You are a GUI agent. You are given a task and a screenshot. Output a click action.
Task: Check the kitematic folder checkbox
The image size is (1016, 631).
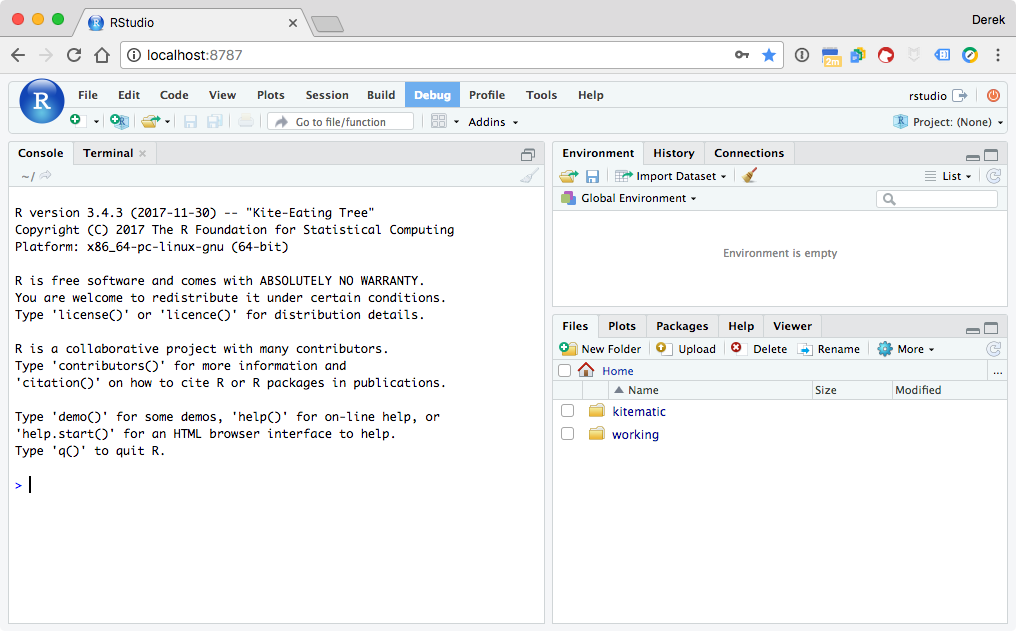click(567, 411)
